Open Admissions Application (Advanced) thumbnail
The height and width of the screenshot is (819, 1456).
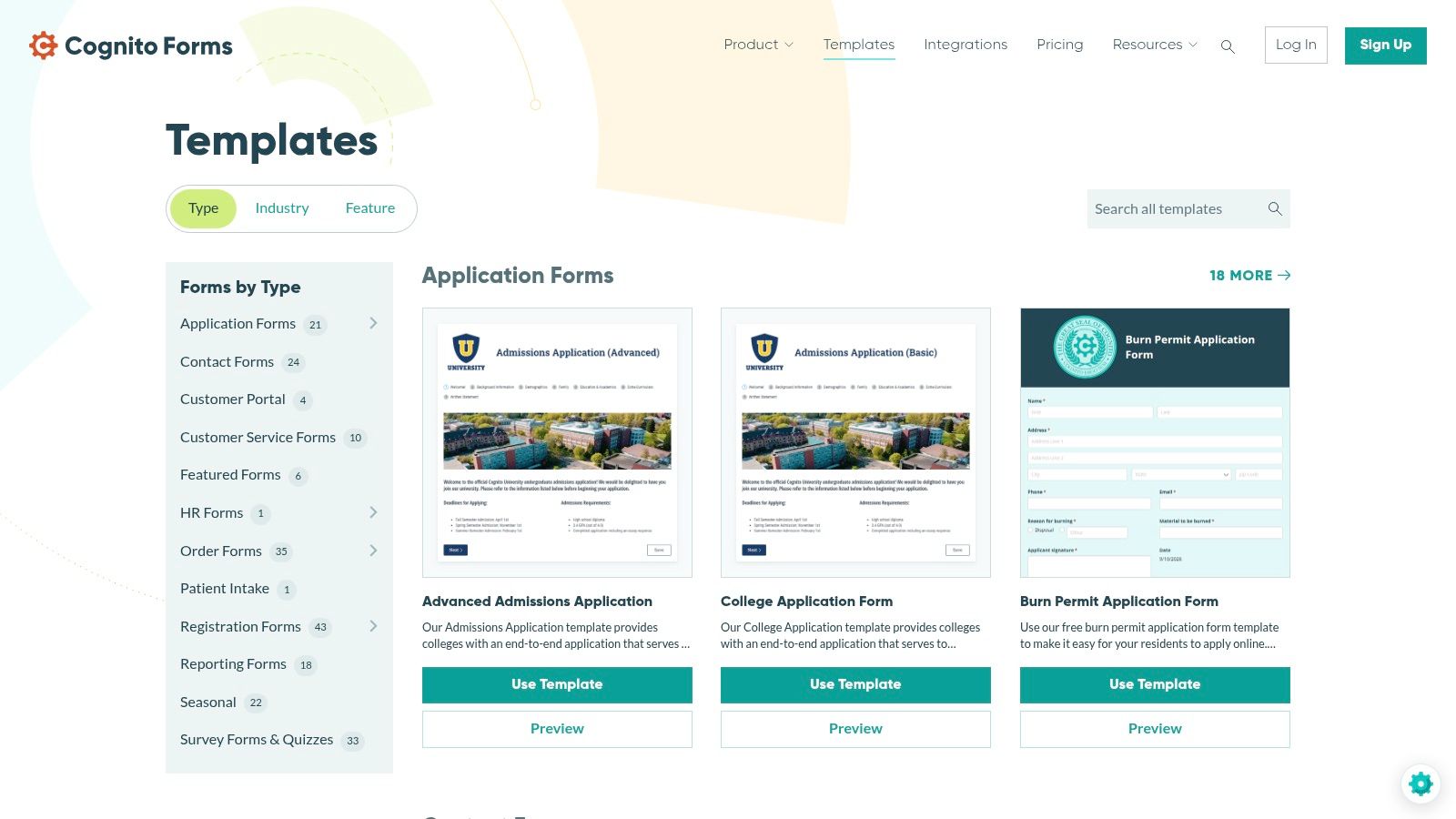557,442
